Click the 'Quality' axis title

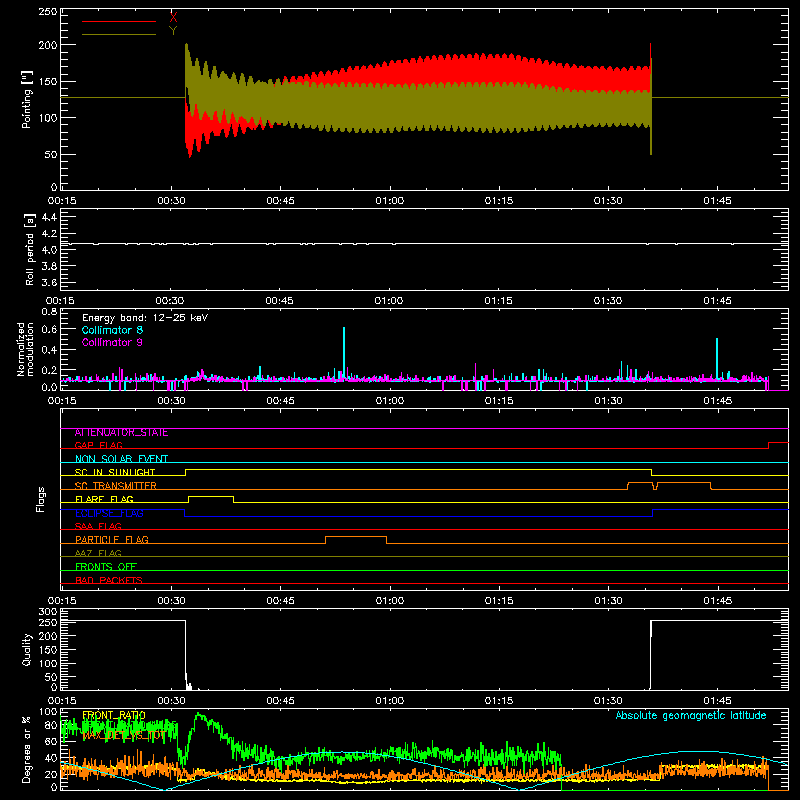pyautogui.click(x=27, y=649)
